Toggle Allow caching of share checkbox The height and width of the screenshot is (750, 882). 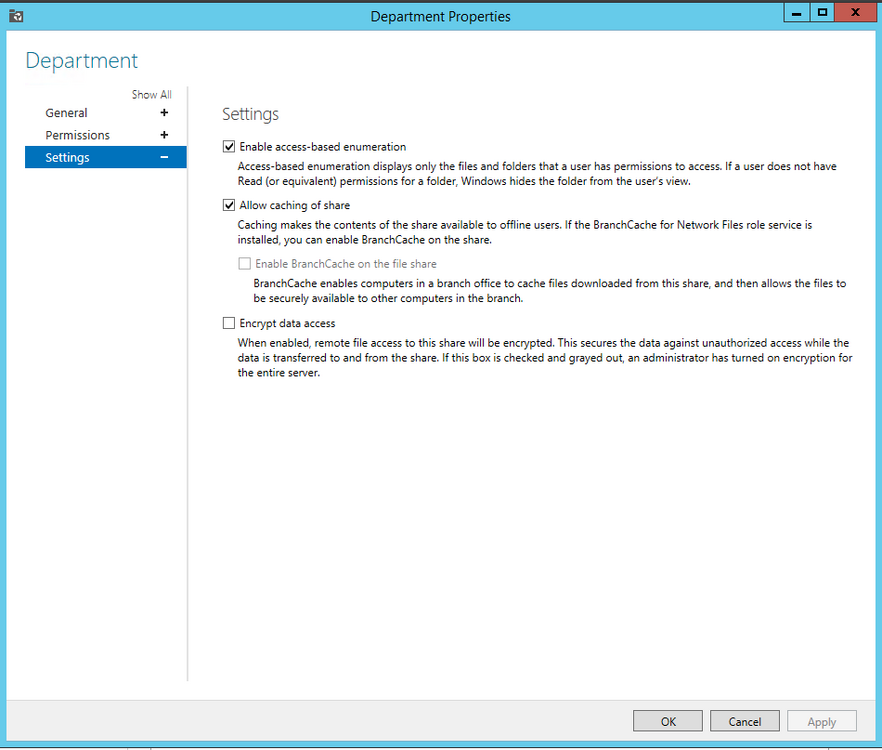[229, 205]
